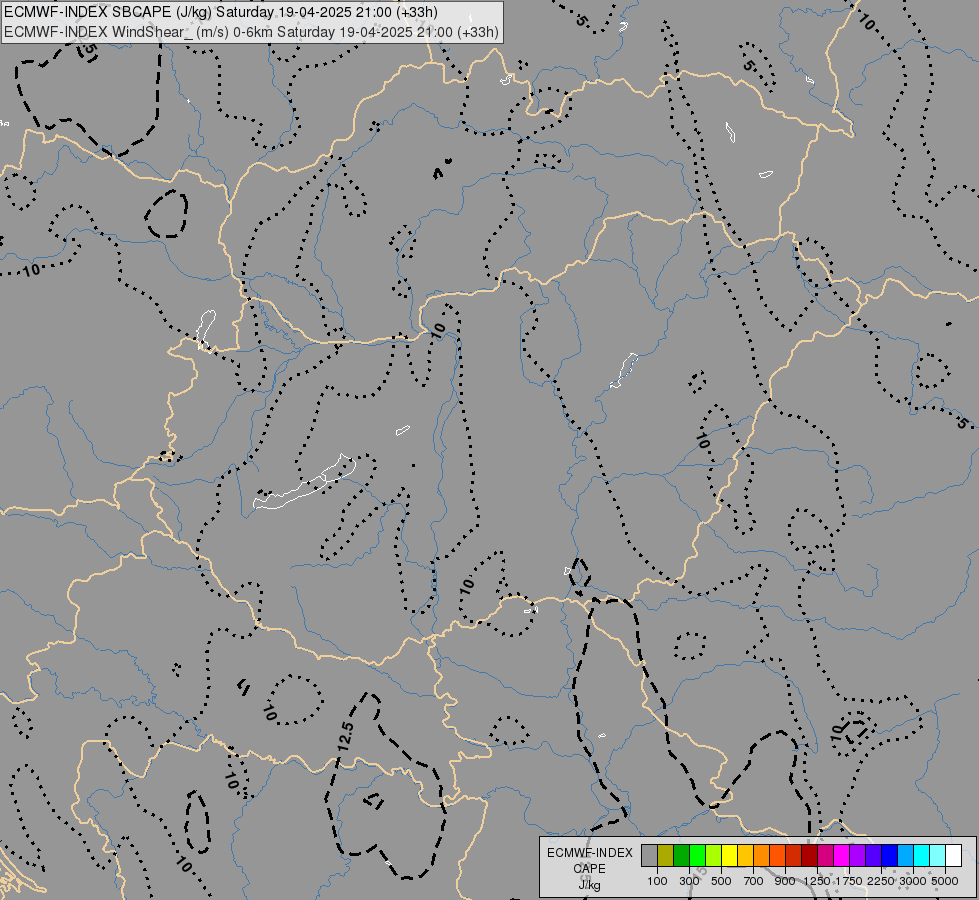This screenshot has height=900, width=979.
Task: Click the '500' legend scale value
Action: click(x=721, y=881)
